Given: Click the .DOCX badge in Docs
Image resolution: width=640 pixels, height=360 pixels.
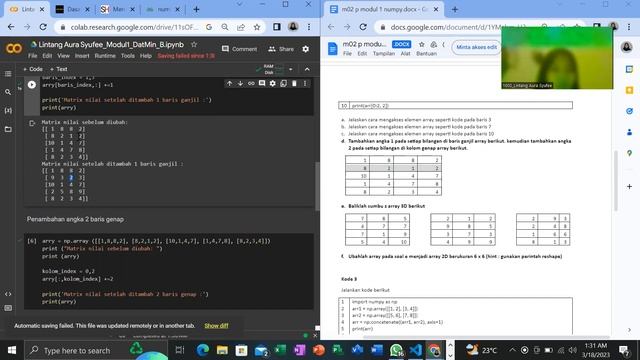Looking at the screenshot, I should click(x=401, y=44).
